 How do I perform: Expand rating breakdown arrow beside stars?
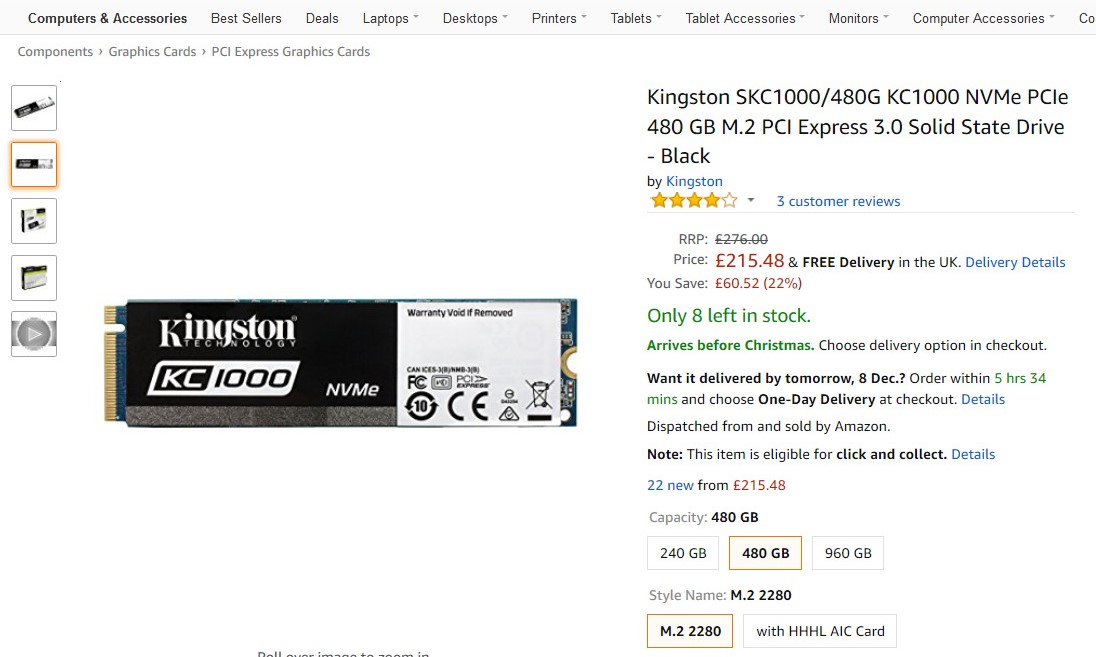click(x=751, y=201)
